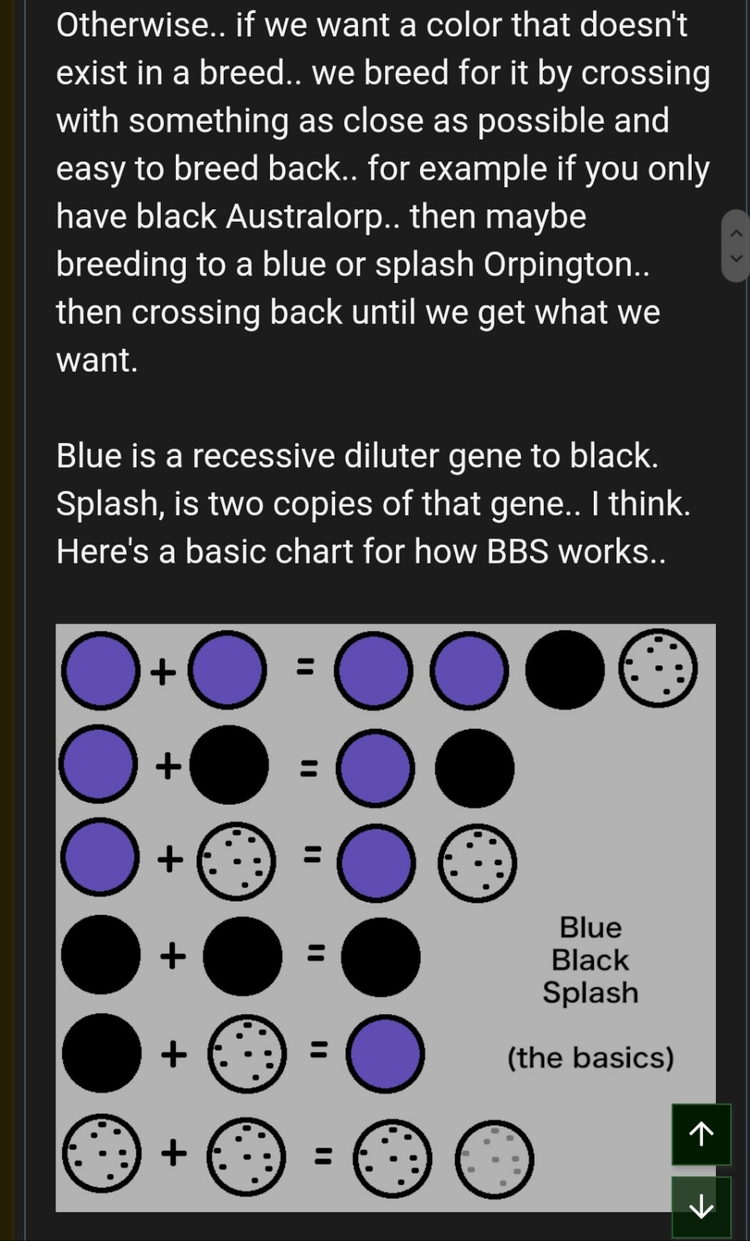
Task: Click the line "Blue is a recessive diluter gene"
Action: pyautogui.click(x=357, y=456)
